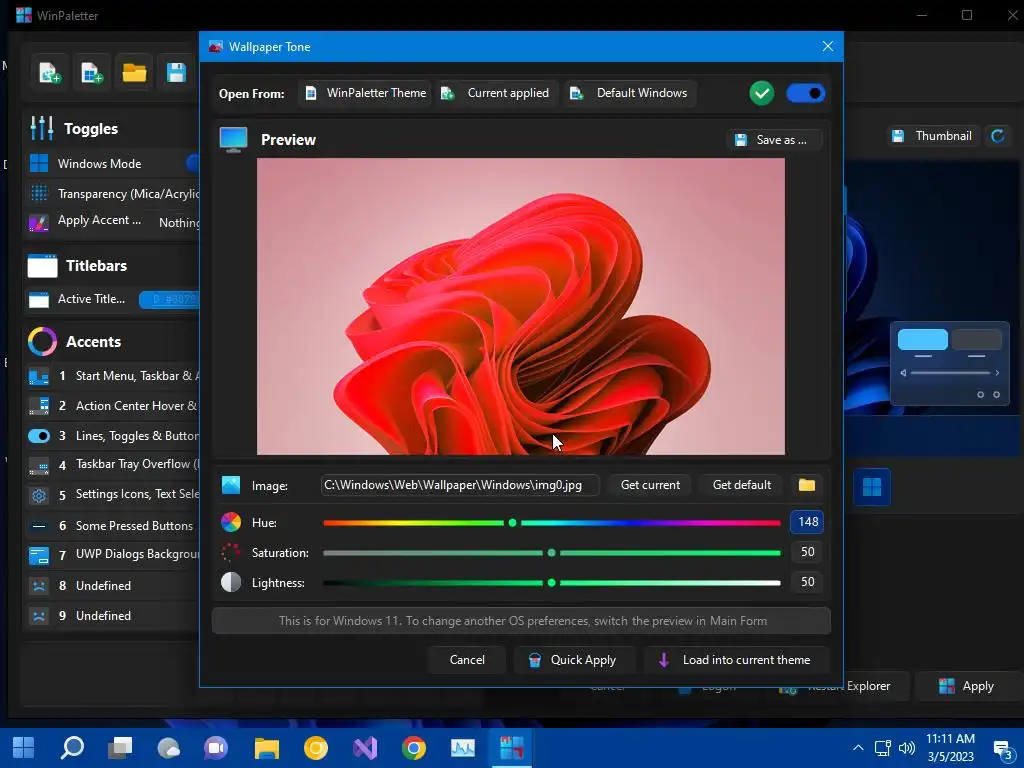Select accent 8 Undefined row
The height and width of the screenshot is (768, 1024).
coord(112,586)
